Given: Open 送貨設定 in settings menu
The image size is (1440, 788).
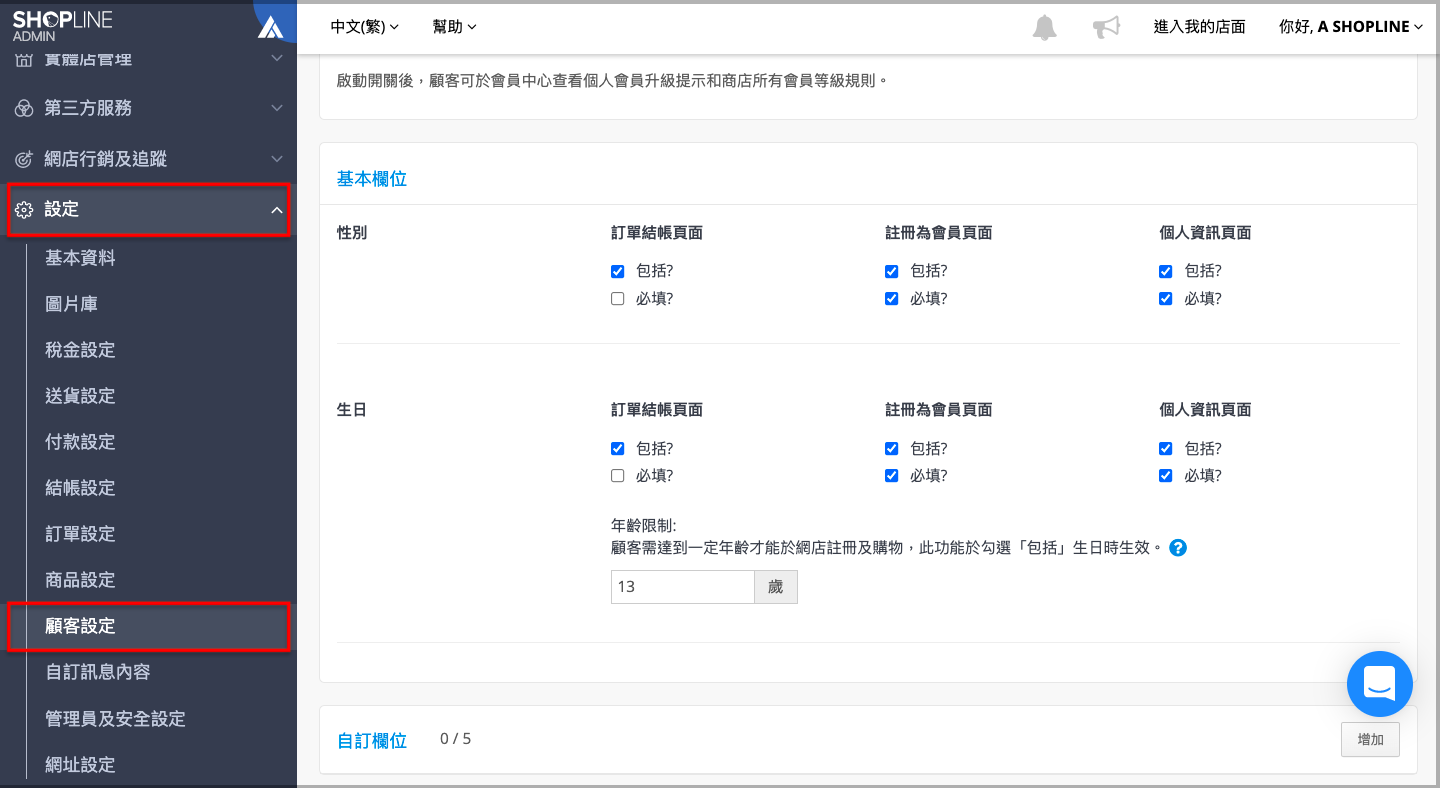Looking at the screenshot, I should pos(80,396).
